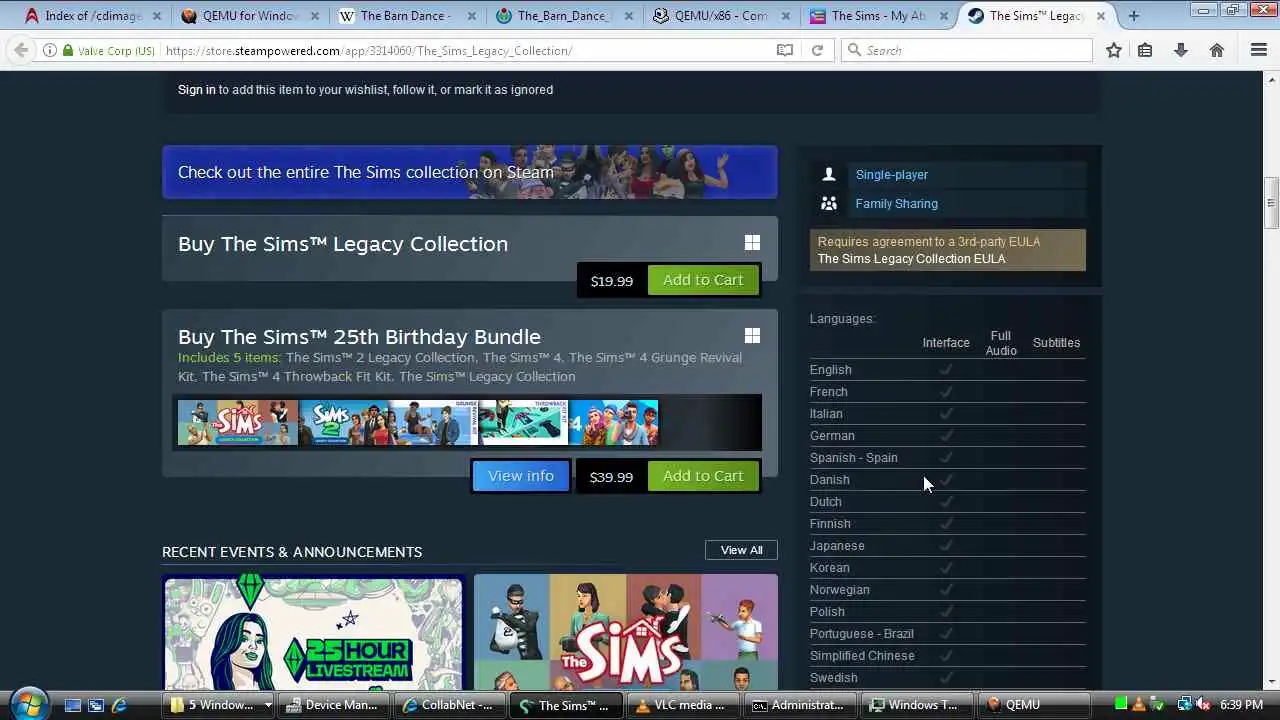This screenshot has height=720, width=1280.
Task: Open Device Manager from taskbar
Action: point(332,705)
